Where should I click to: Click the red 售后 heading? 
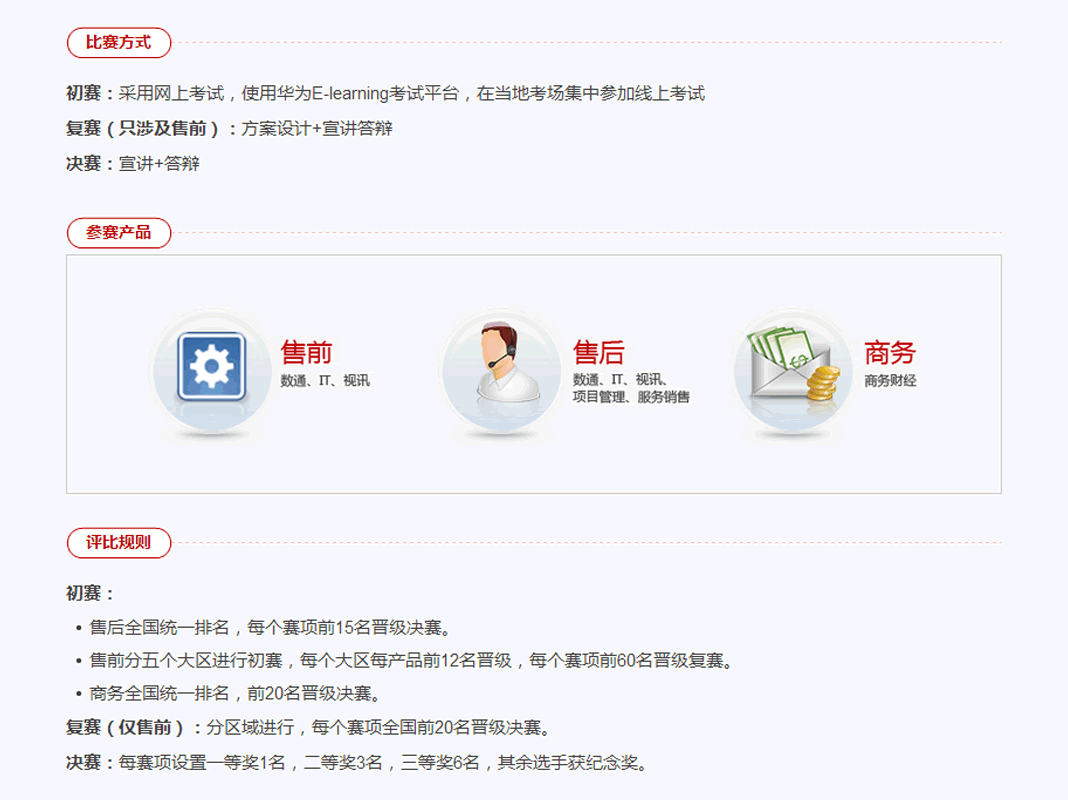click(599, 353)
